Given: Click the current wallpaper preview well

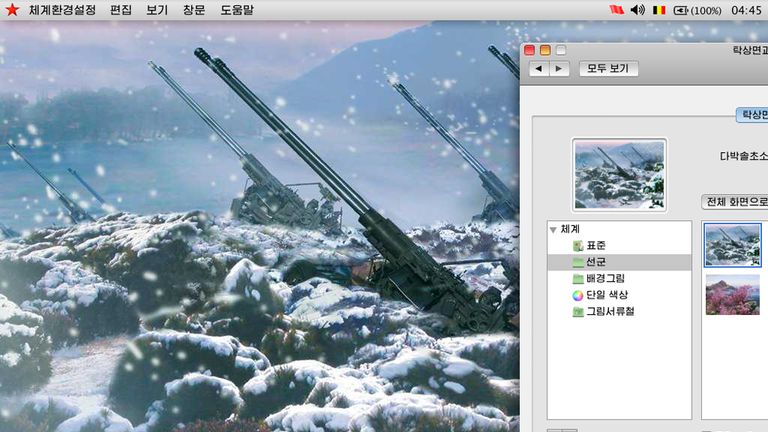Looking at the screenshot, I should pos(619,174).
